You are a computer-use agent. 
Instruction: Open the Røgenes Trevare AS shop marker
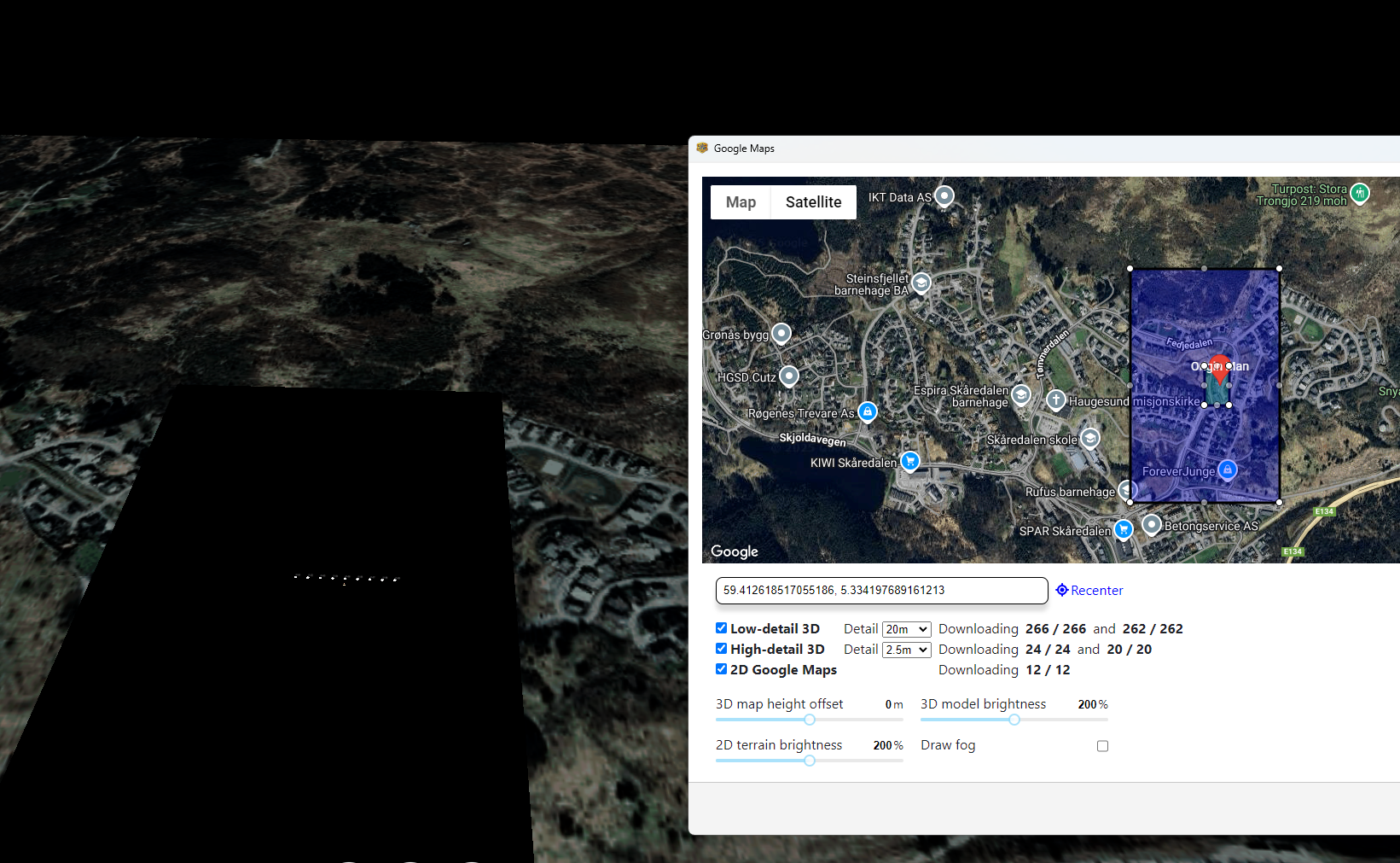pyautogui.click(x=868, y=412)
